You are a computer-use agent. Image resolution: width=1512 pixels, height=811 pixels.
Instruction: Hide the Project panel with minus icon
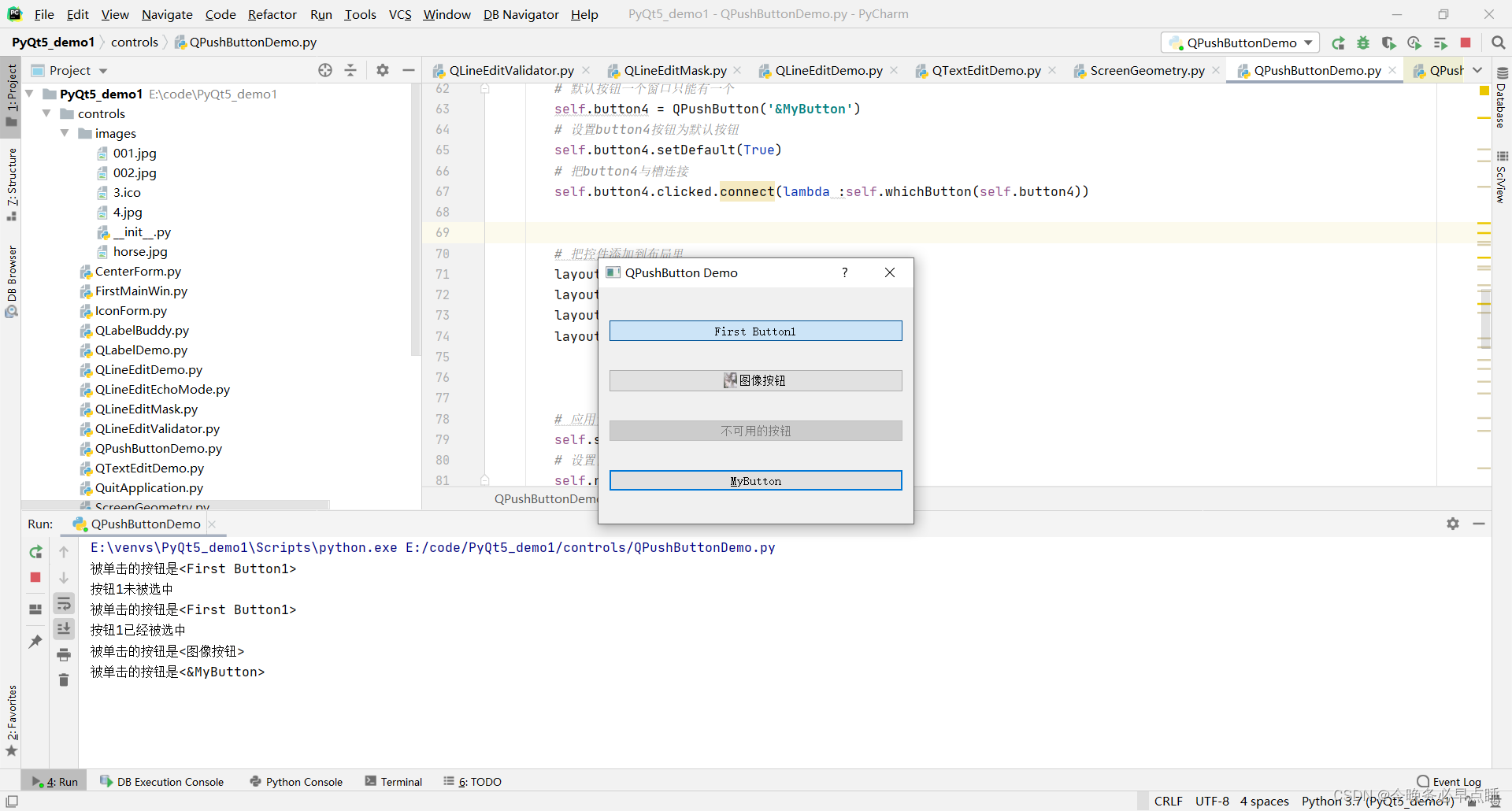click(408, 70)
